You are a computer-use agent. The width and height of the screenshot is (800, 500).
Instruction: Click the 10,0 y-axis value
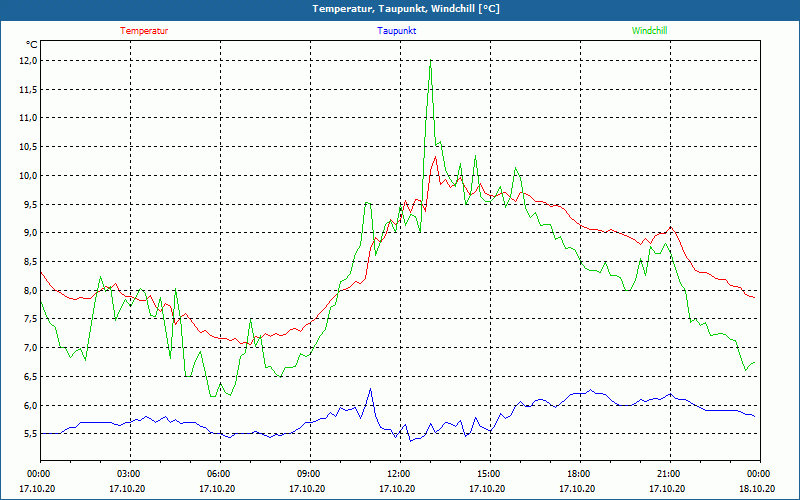click(x=29, y=176)
